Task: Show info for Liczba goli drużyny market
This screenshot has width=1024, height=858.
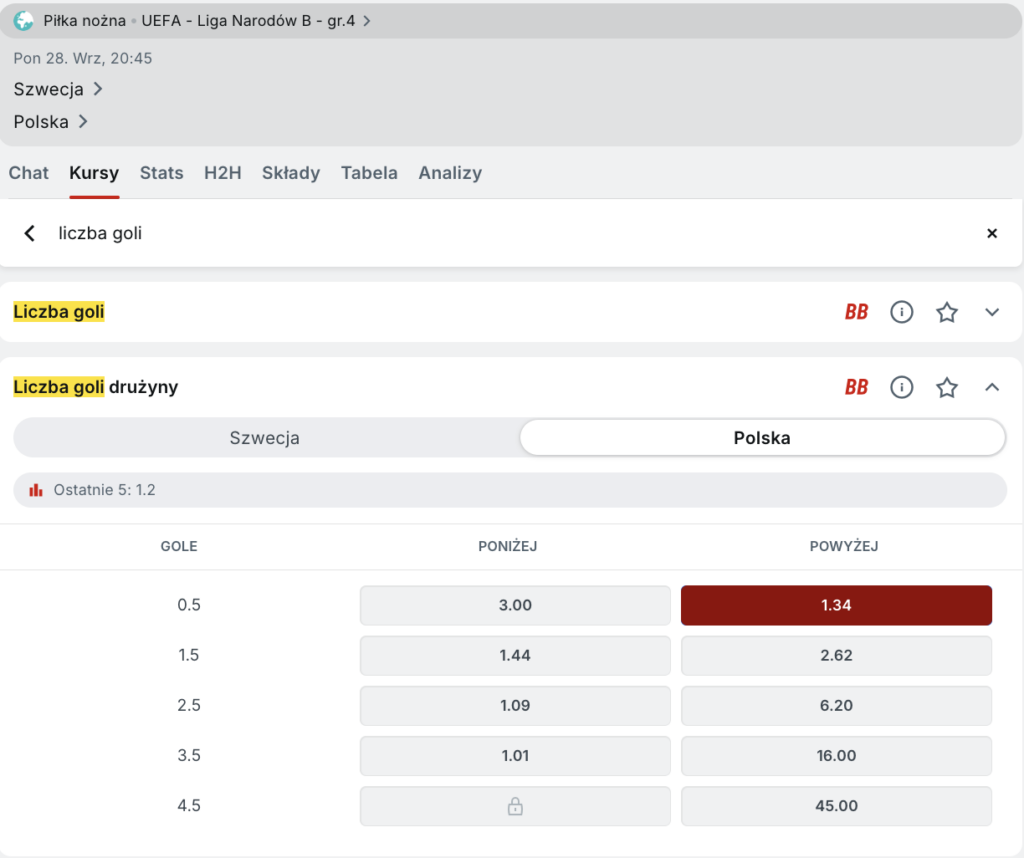Action: (x=901, y=387)
